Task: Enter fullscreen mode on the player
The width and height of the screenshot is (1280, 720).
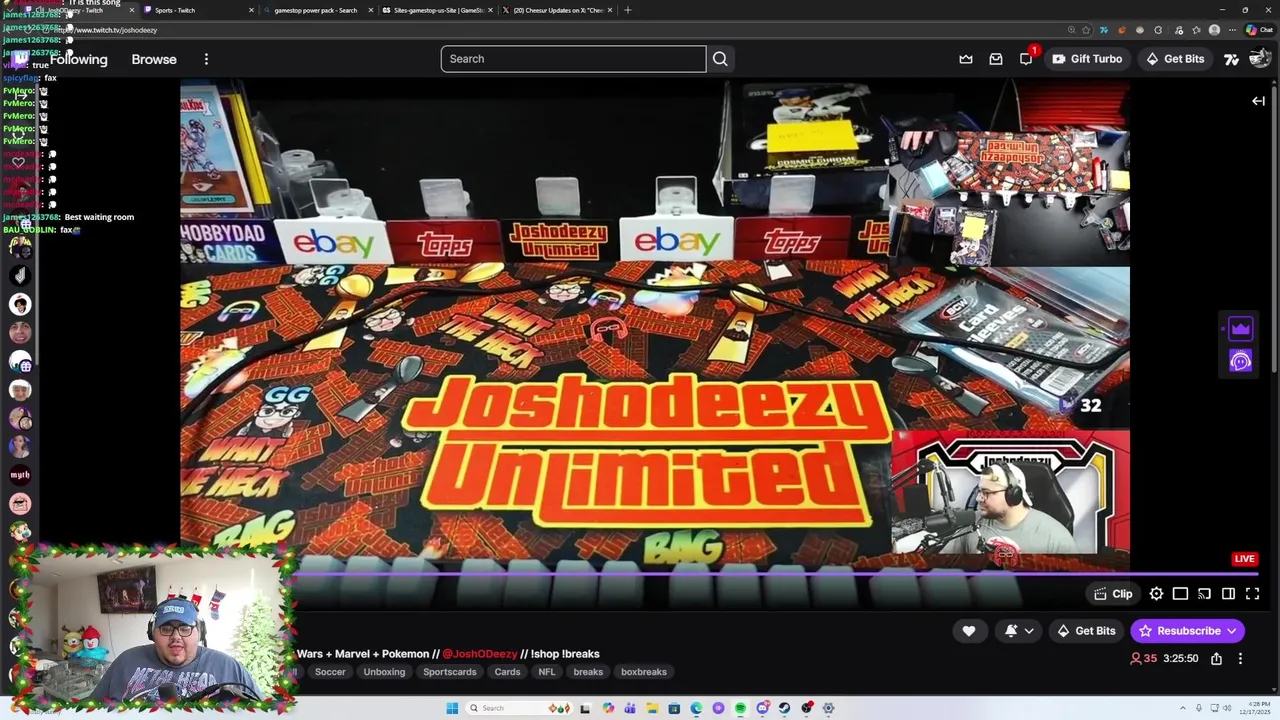Action: coord(1252,594)
